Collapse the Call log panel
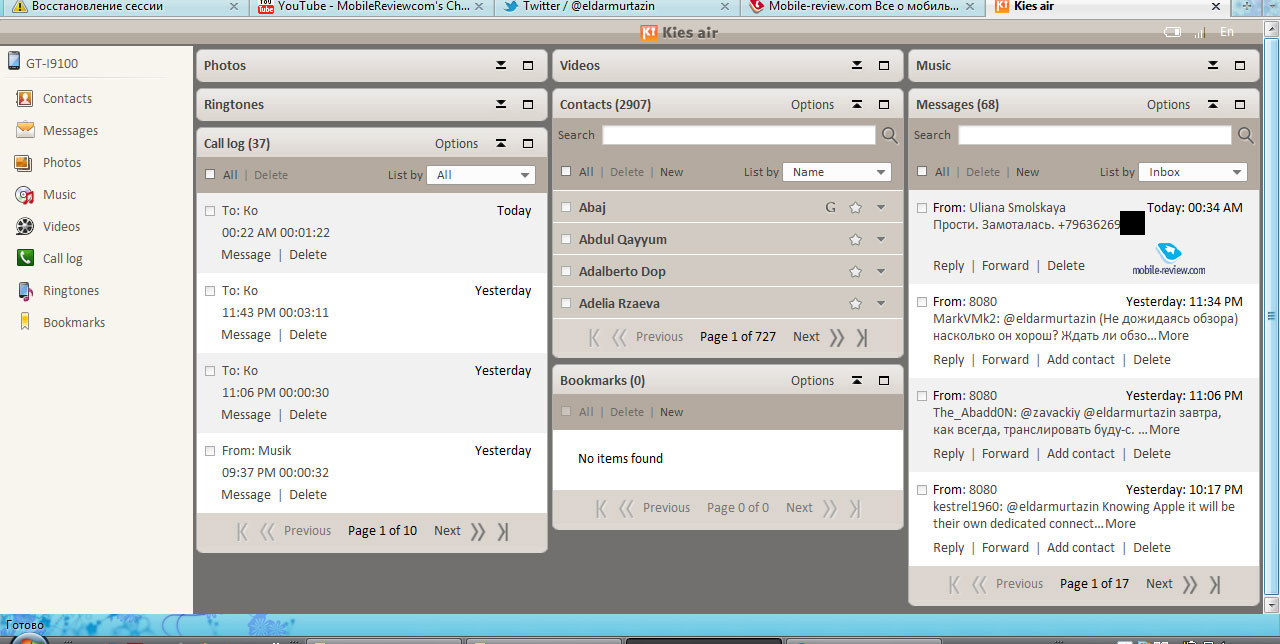Viewport: 1280px width, 644px height. 501,143
